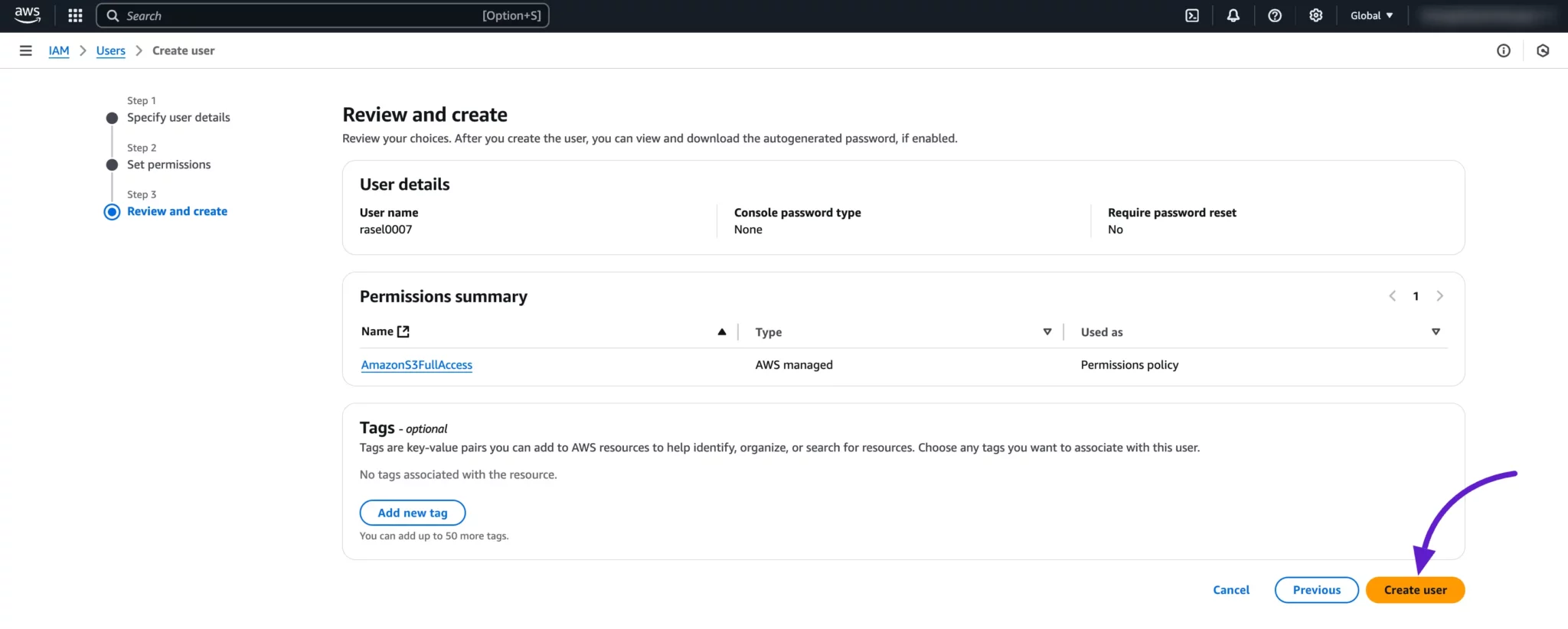This screenshot has width=1568, height=629.
Task: Click the Create user button
Action: [1415, 590]
